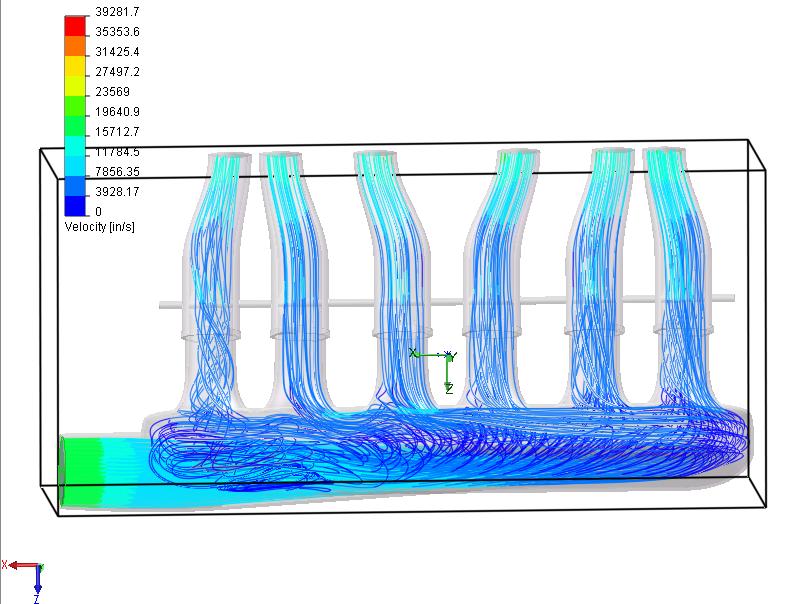Click the top-right corner of bounding box
The width and height of the screenshot is (796, 604).
click(x=748, y=141)
